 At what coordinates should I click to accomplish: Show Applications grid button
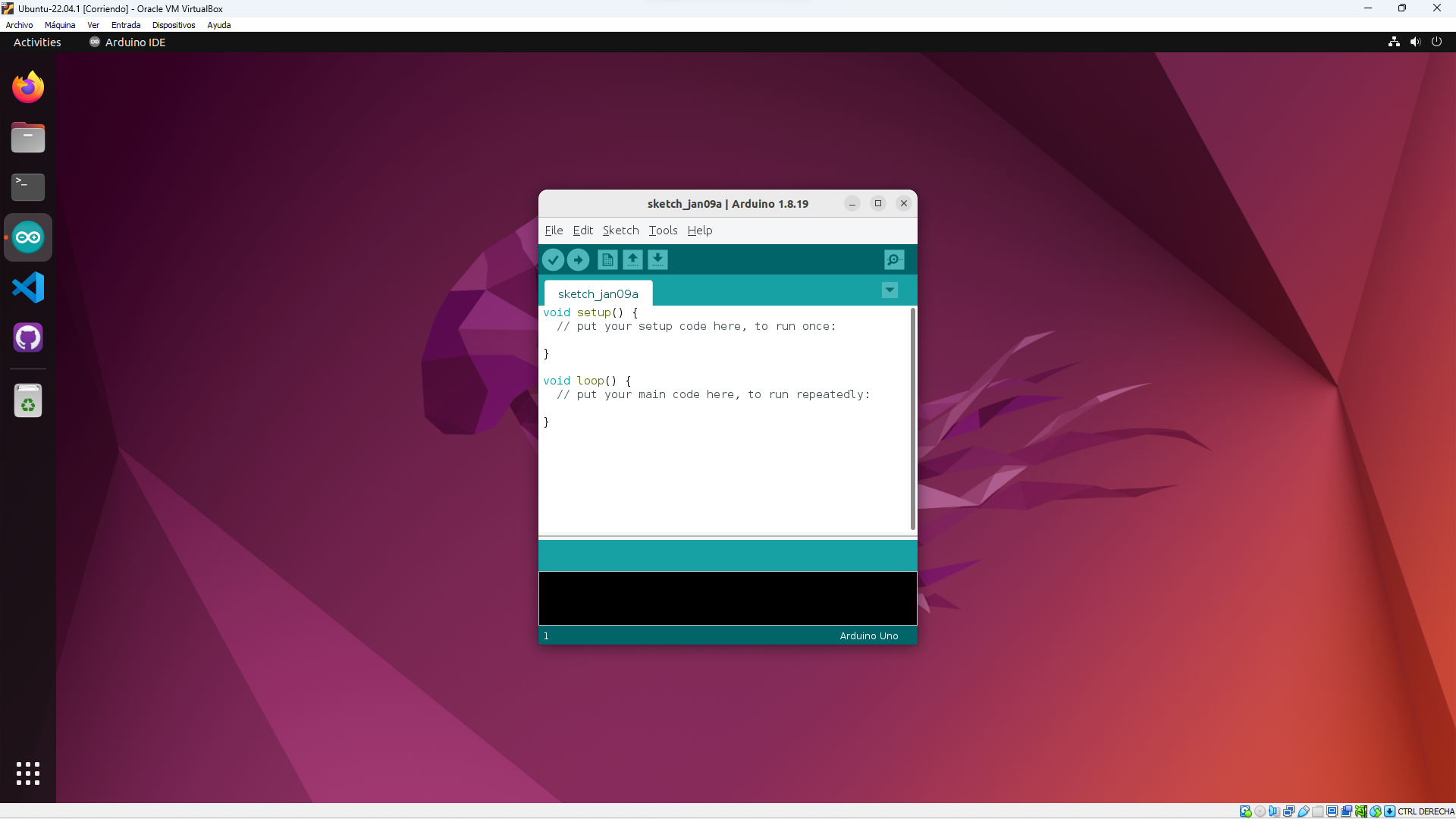[28, 773]
